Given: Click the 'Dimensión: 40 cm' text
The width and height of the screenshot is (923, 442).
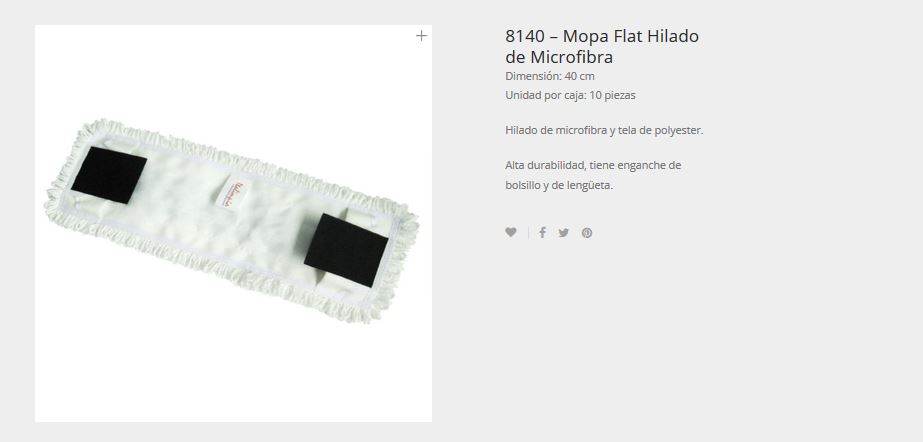Looking at the screenshot, I should 550,76.
